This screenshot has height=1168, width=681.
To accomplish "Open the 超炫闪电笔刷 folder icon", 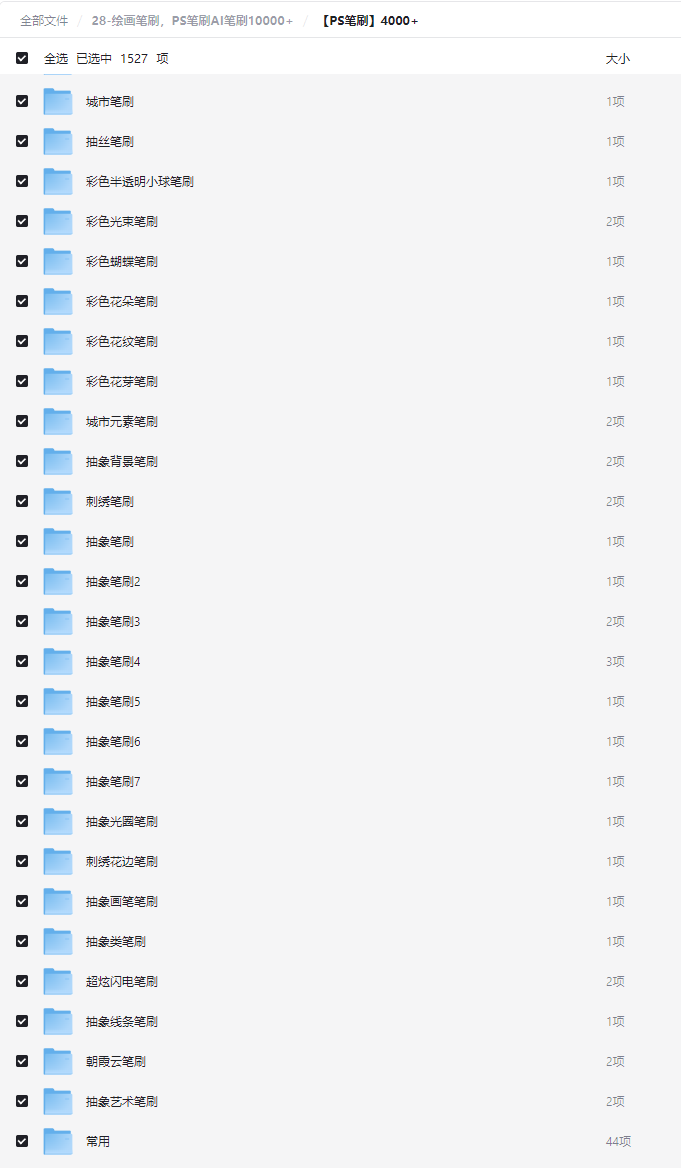I will [57, 982].
